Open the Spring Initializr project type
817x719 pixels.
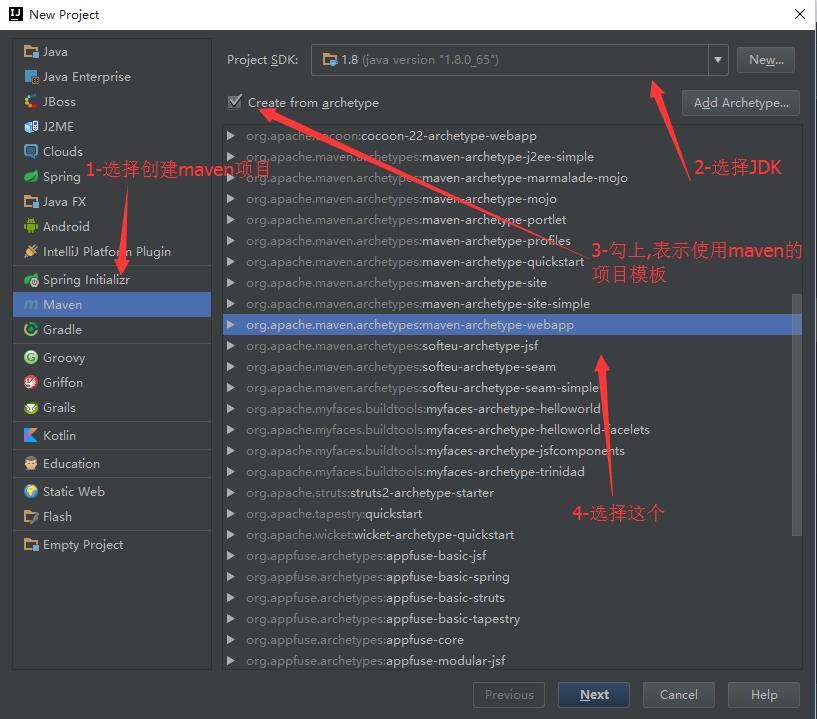(76, 277)
